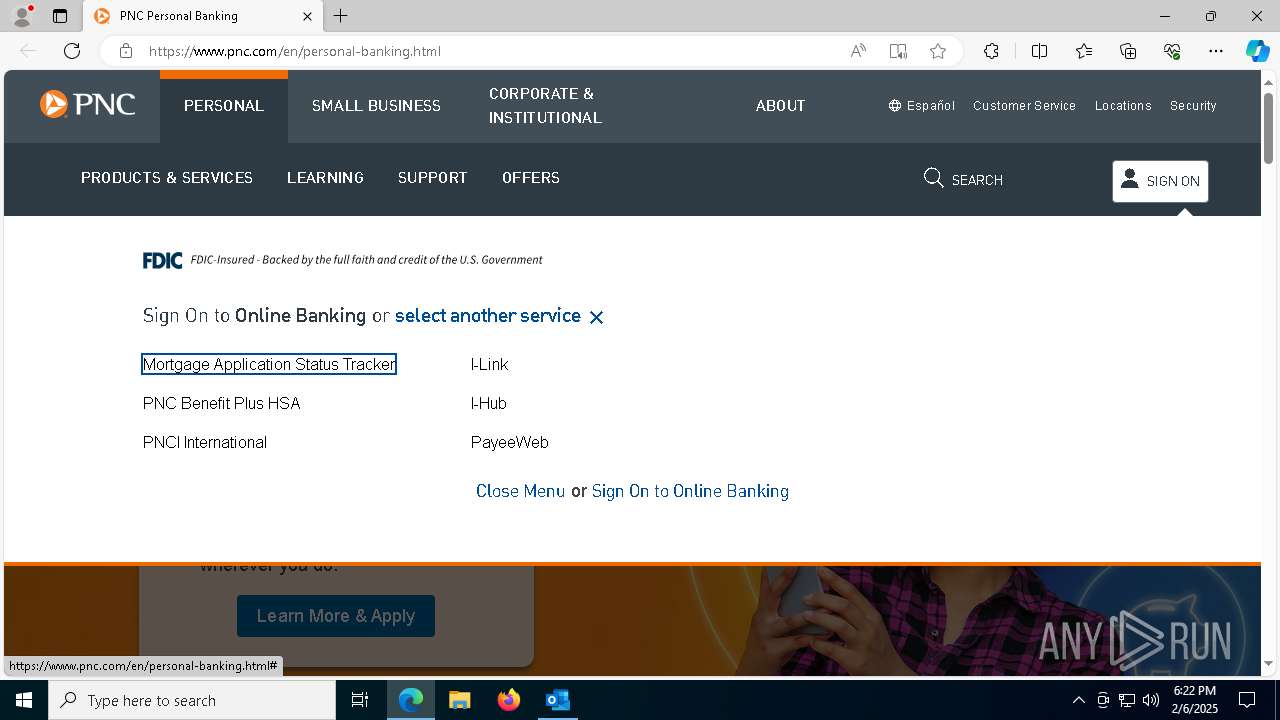
Task: Refresh the page
Action: [72, 51]
